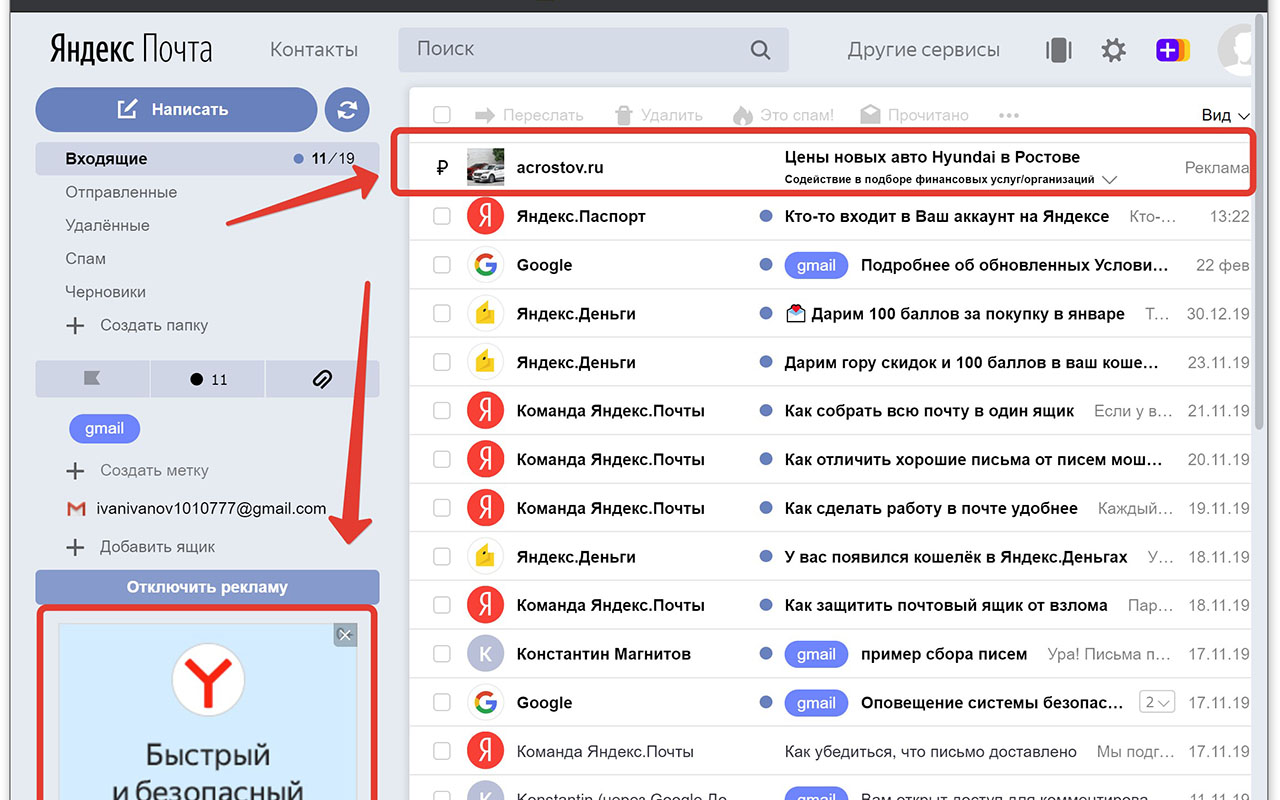Screen dimensions: 1280x800
Task: Click Яндекс.Деньги avatar on 30.12.19 row
Action: (x=485, y=314)
